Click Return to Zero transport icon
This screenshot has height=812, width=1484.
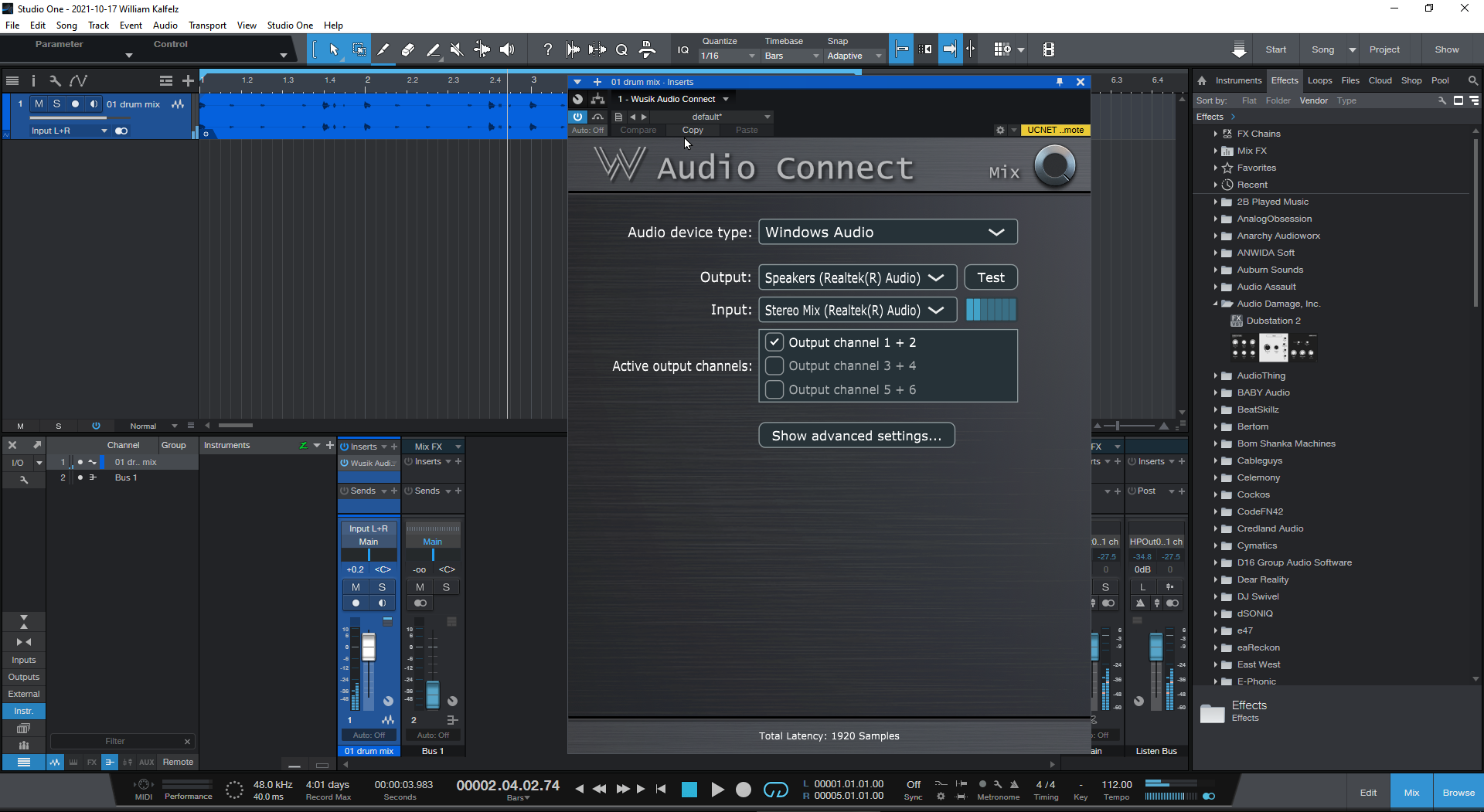point(661,789)
